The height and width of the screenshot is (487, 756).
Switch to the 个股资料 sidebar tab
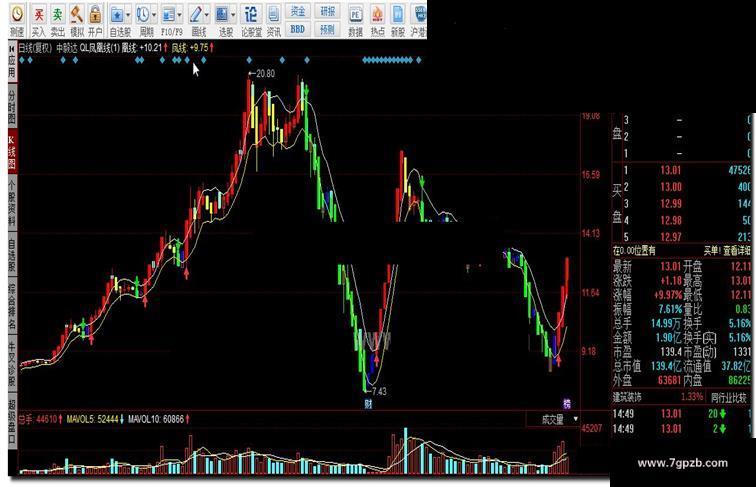13,203
